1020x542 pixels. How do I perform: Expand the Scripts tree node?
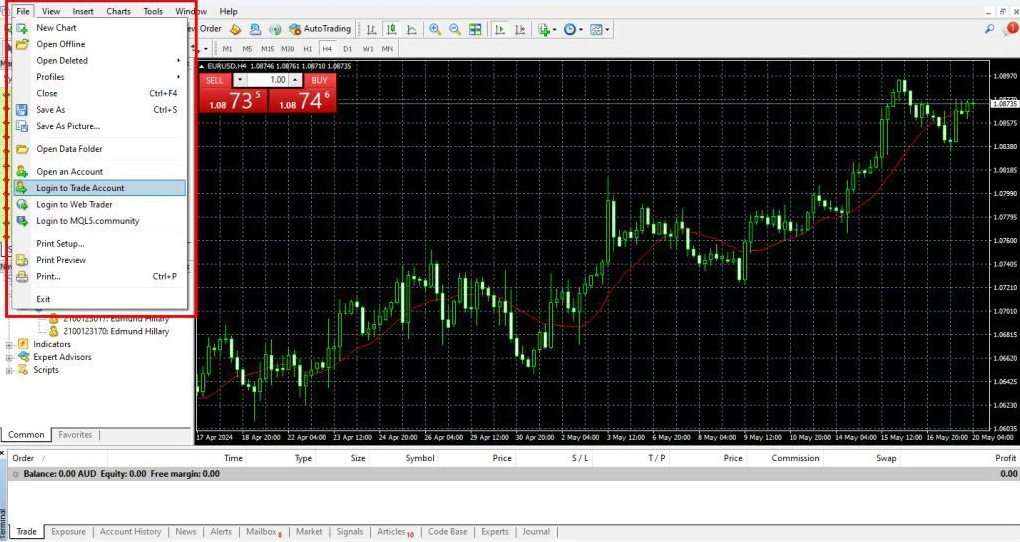9,371
